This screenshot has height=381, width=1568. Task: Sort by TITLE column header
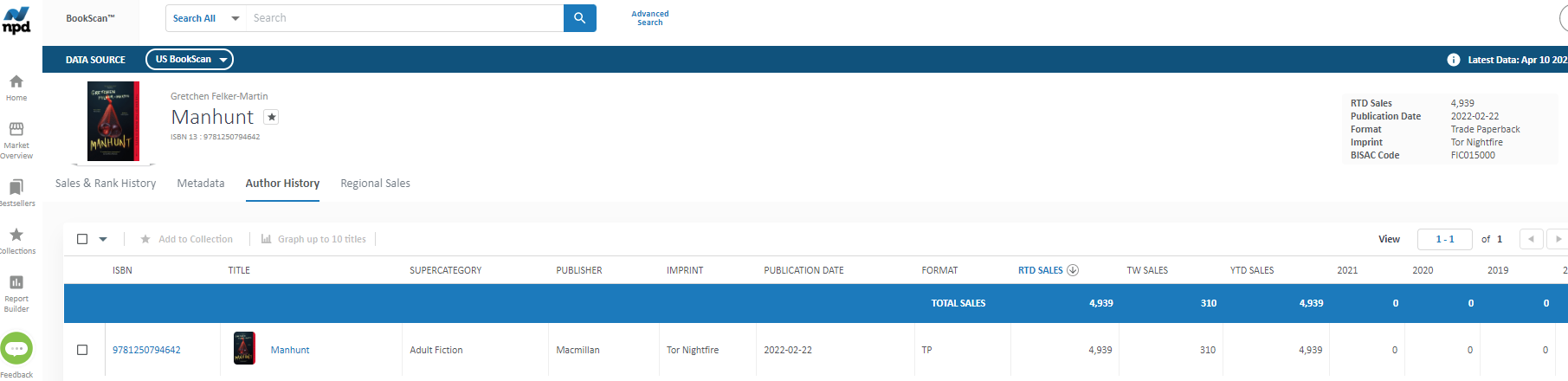pos(239,270)
